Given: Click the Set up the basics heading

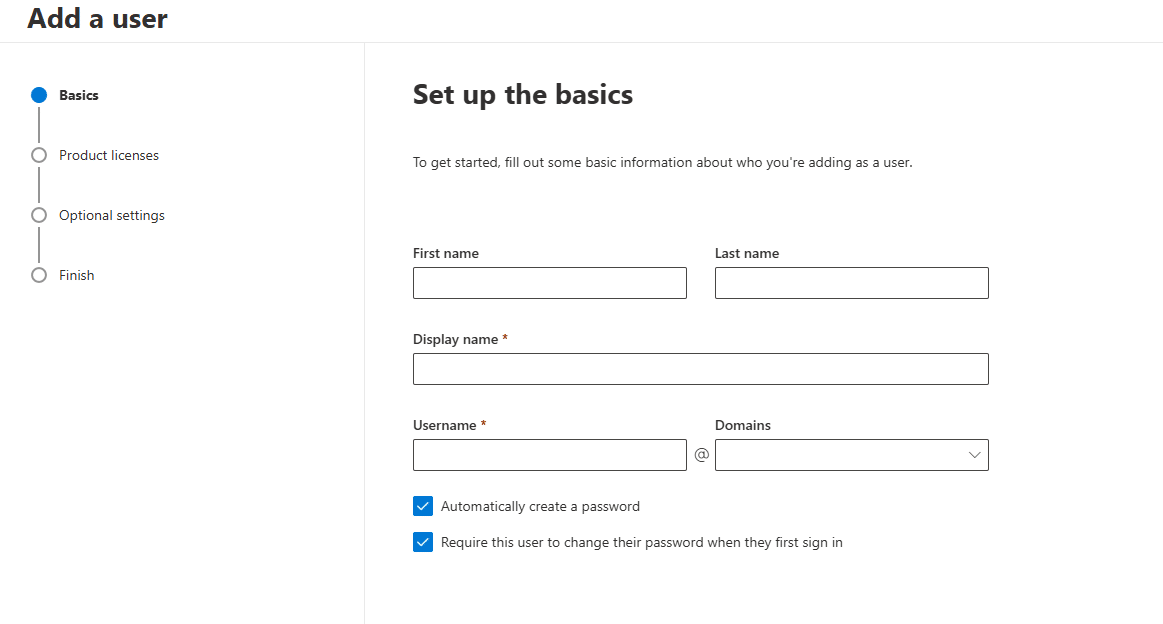Looking at the screenshot, I should point(523,95).
